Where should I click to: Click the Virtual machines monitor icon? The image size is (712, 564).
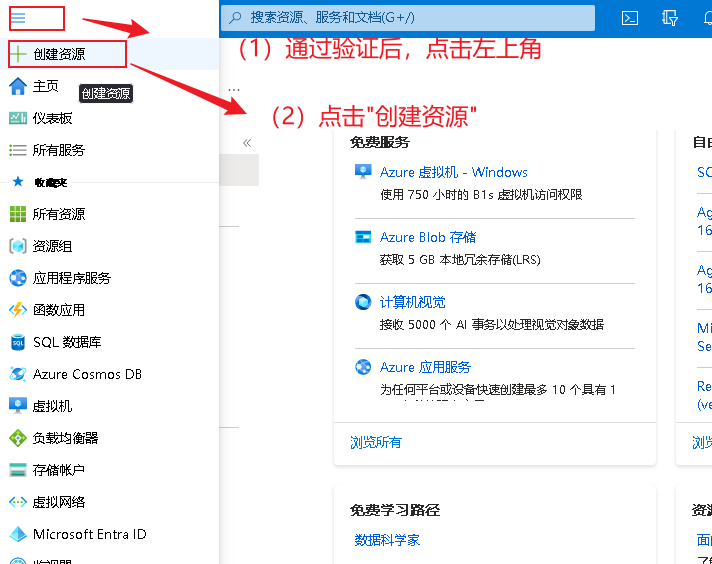pyautogui.click(x=18, y=406)
